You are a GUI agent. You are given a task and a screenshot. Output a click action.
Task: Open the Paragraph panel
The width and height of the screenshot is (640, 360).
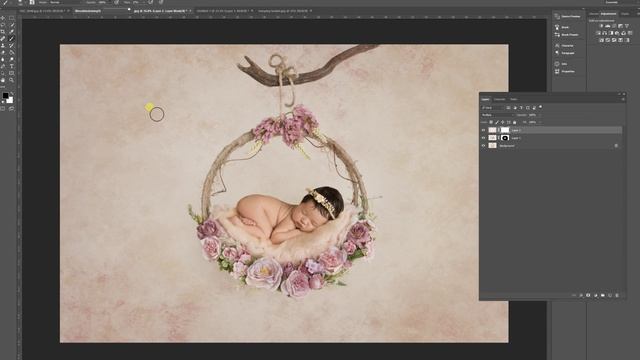(x=564, y=53)
